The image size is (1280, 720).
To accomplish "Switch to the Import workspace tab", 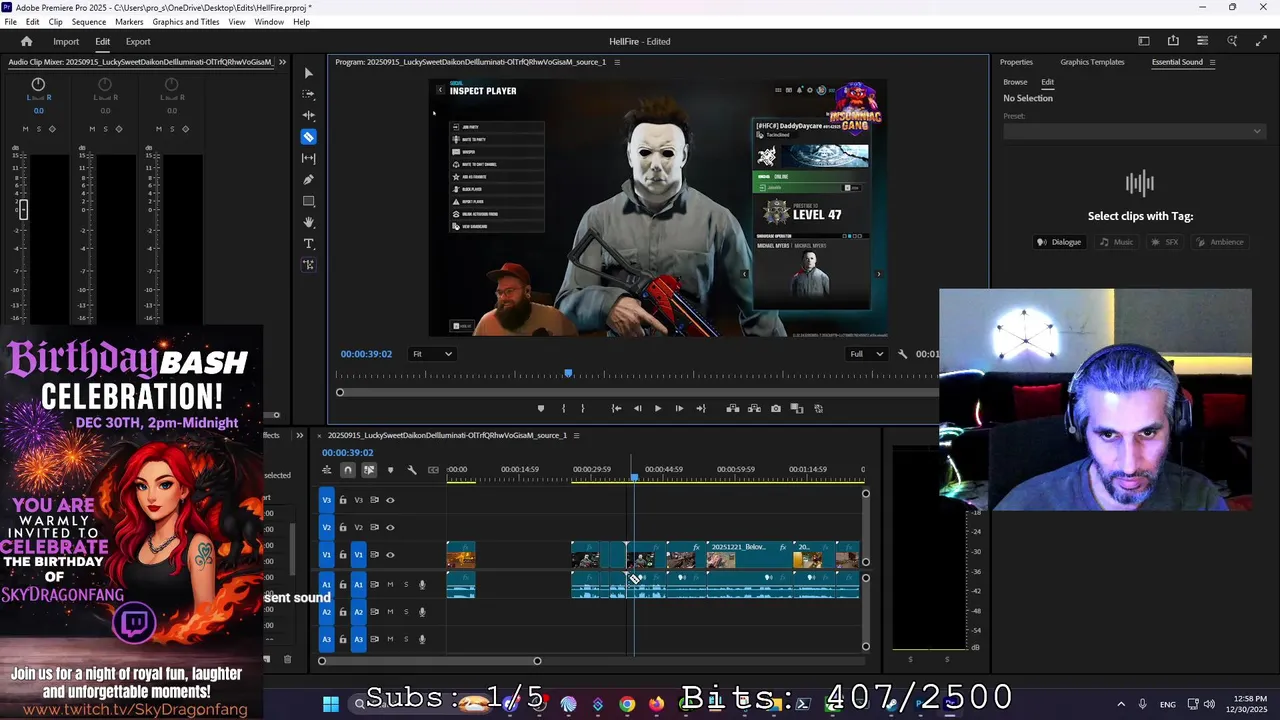I will coord(66,42).
